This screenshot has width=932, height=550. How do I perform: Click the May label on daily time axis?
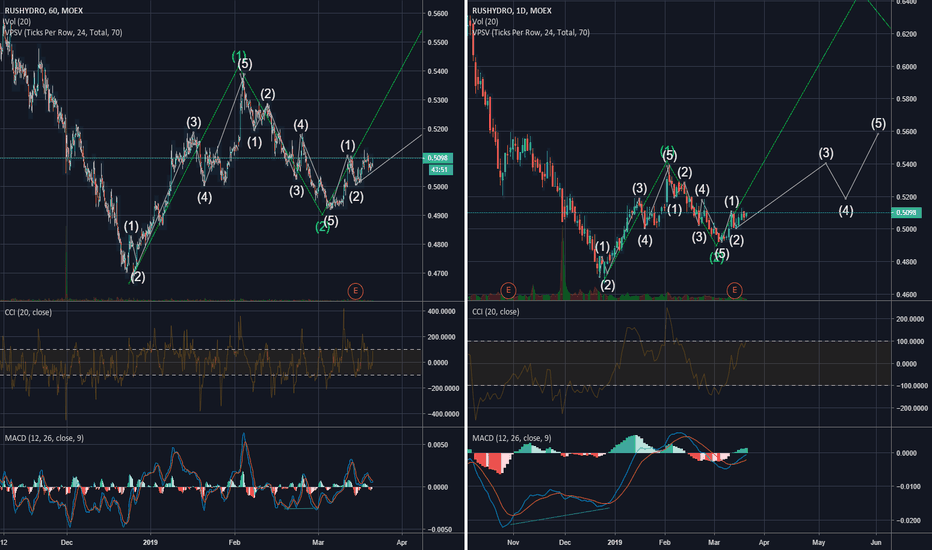(x=818, y=542)
